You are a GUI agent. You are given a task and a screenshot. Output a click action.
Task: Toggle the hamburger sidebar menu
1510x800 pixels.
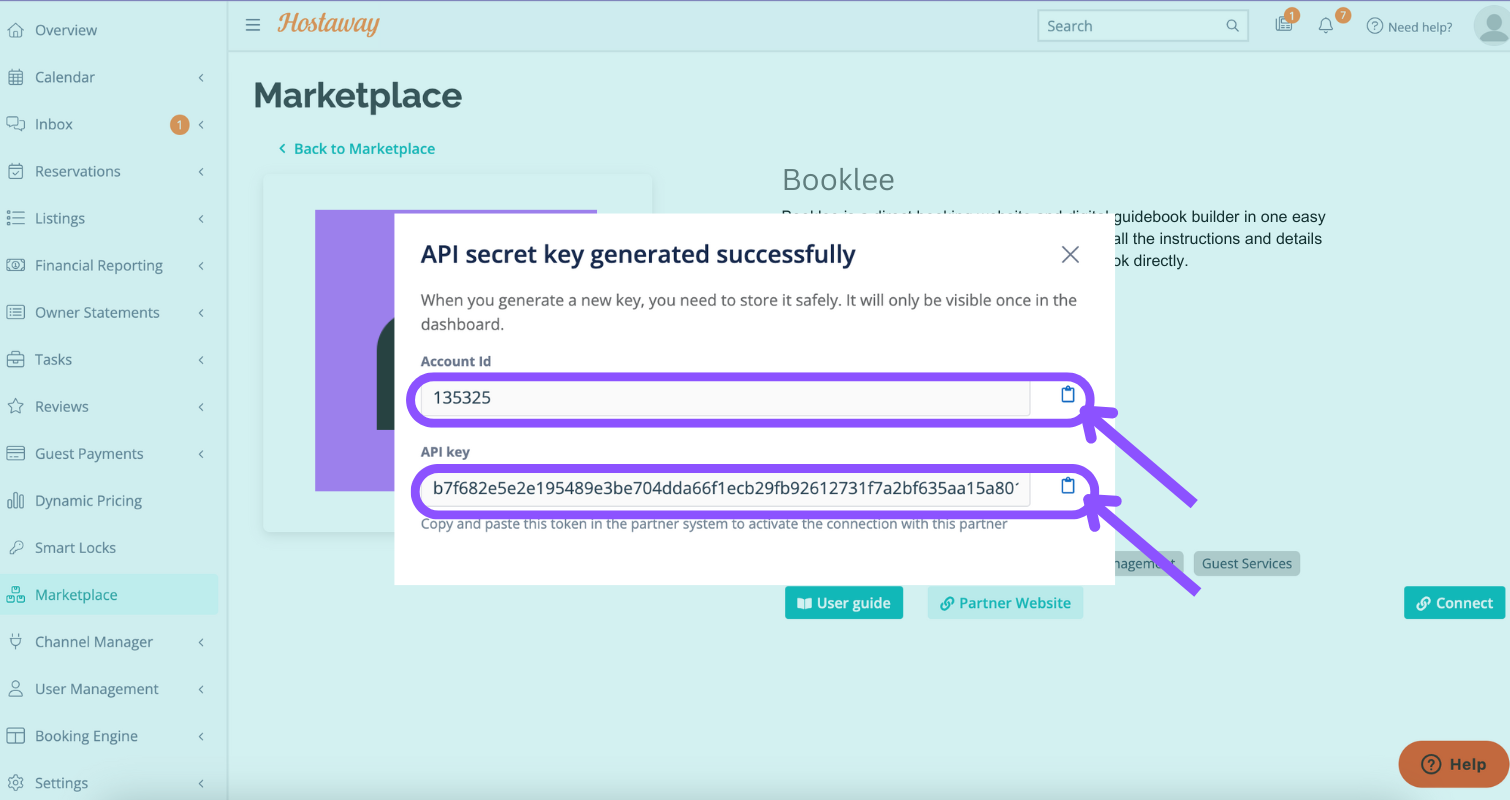point(253,25)
